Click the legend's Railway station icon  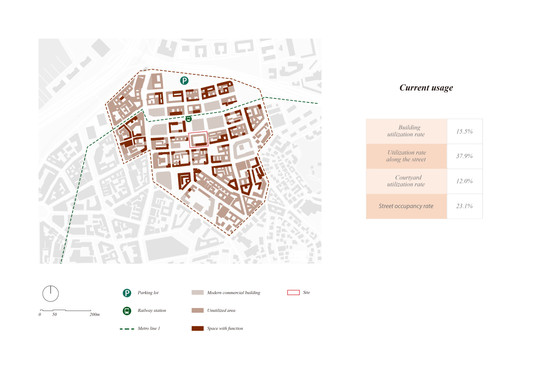[127, 311]
